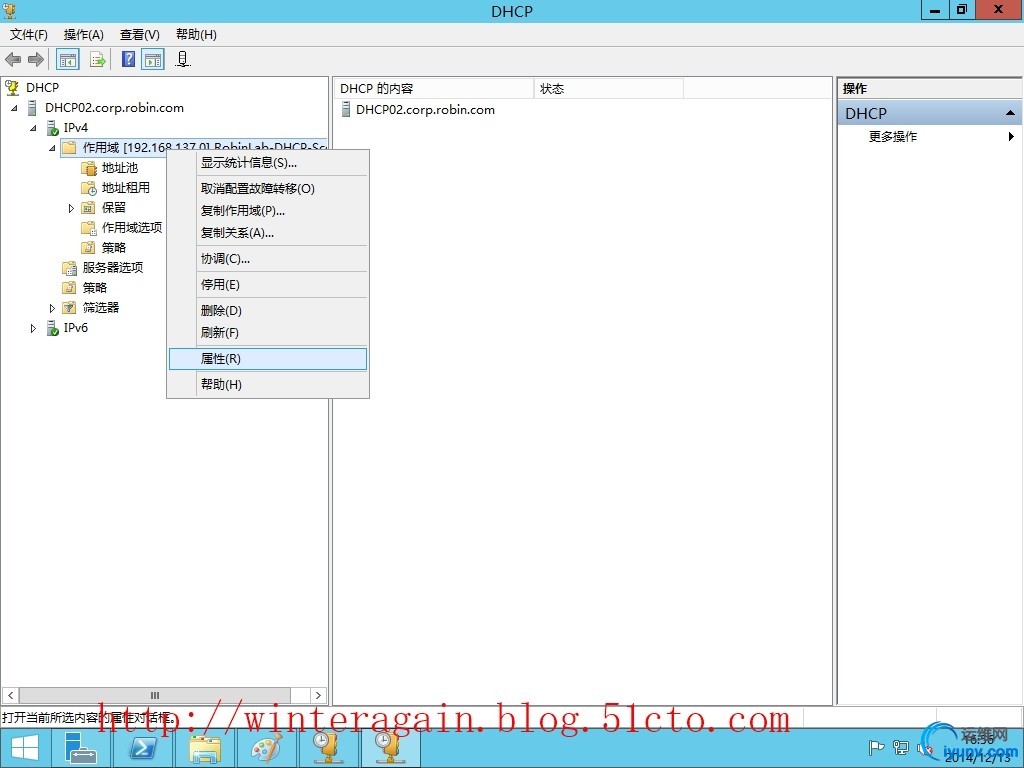This screenshot has height=768, width=1024.
Task: Switch to the first DHCP taskbar window
Action: coord(328,748)
